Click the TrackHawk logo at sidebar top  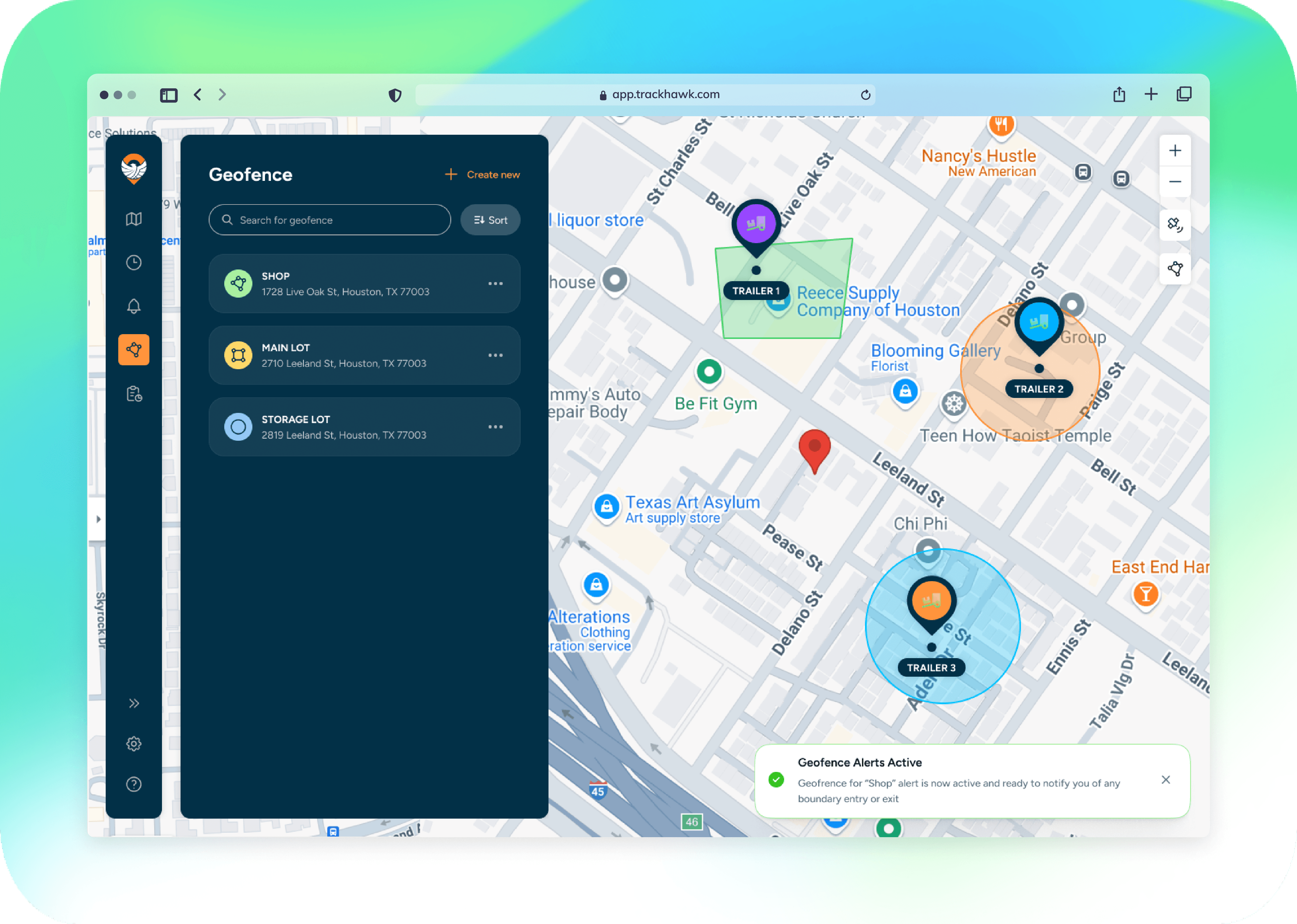[134, 169]
